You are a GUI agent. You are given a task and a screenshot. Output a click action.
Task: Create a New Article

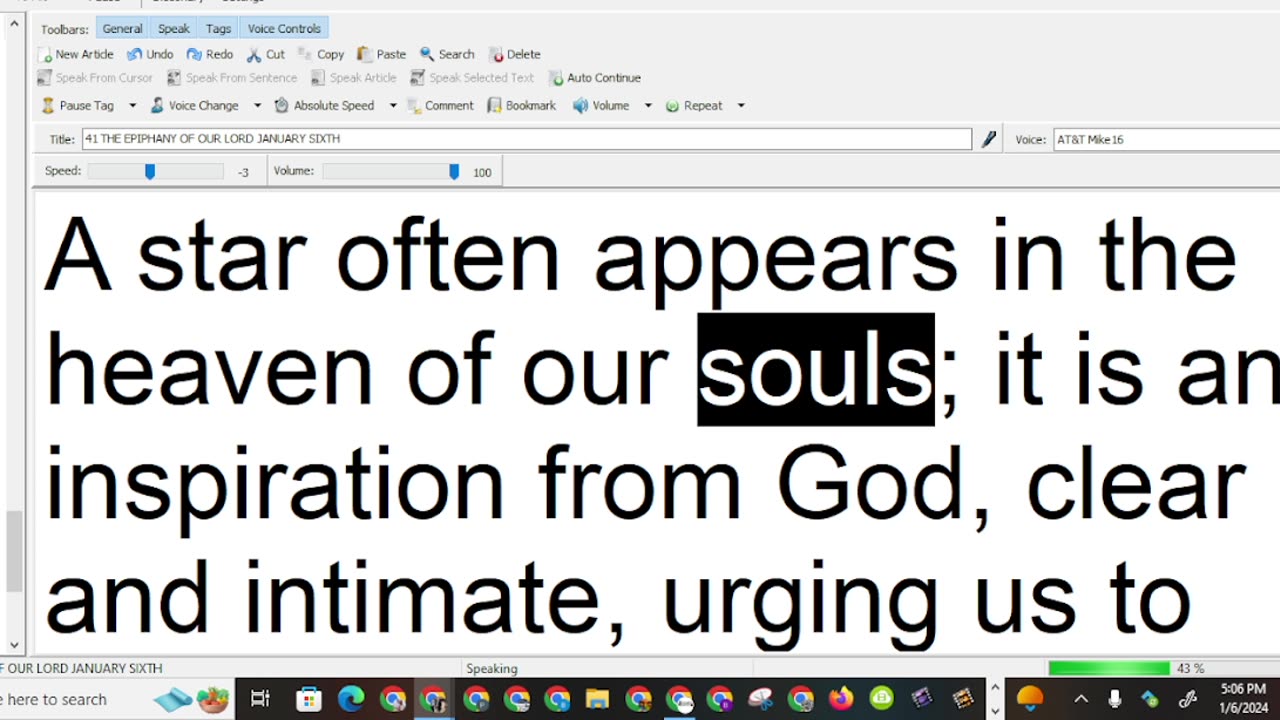point(76,54)
